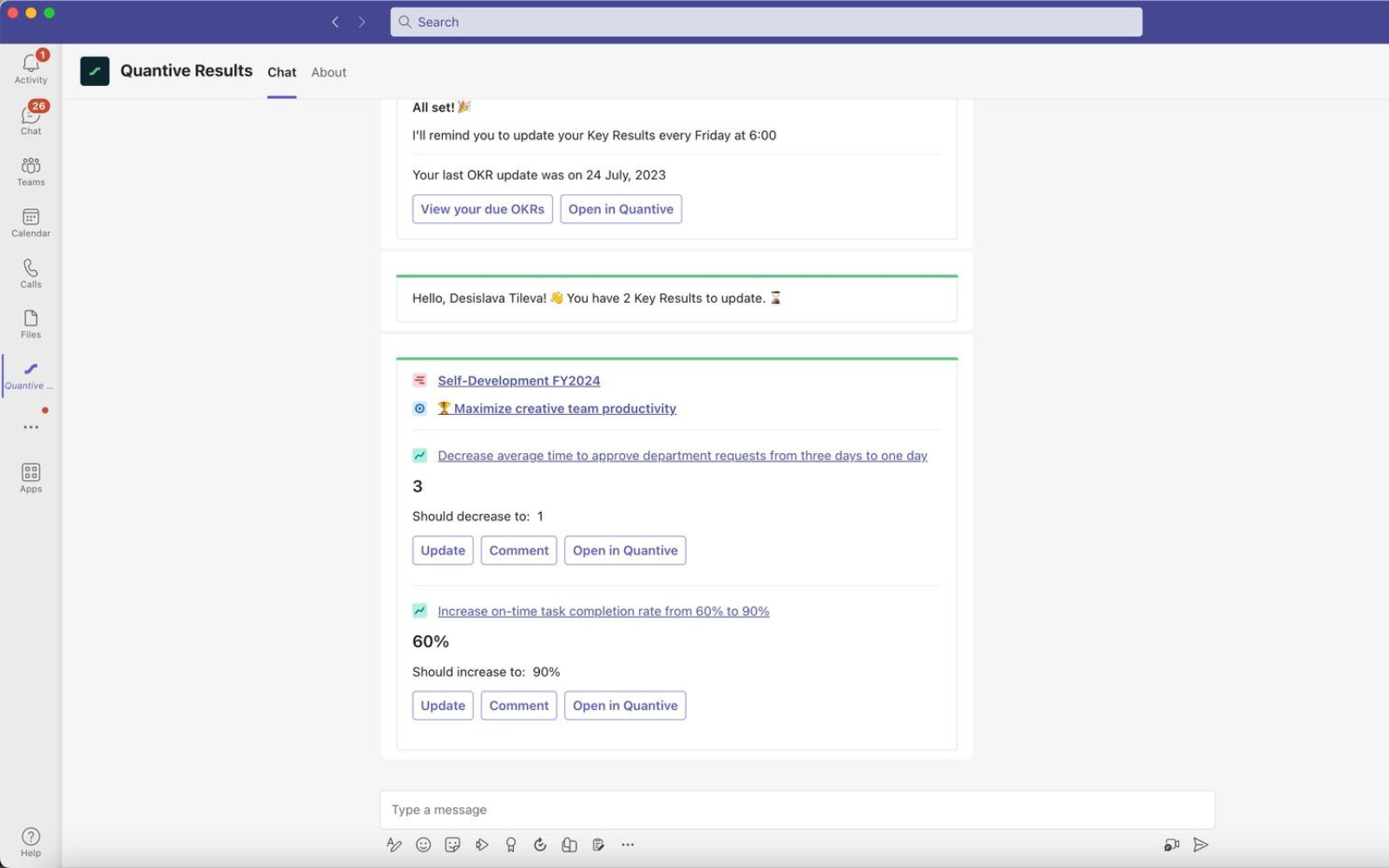Open Maximize creative team productivity link

556,408
